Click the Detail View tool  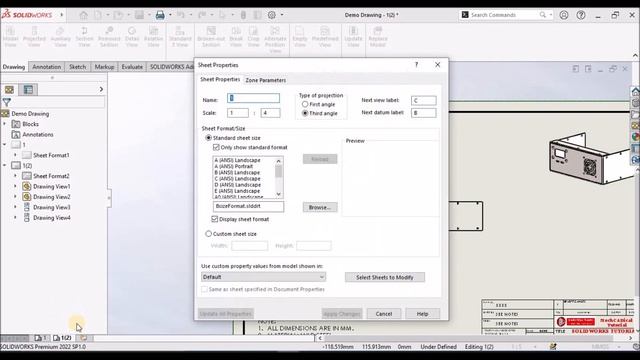tap(132, 37)
